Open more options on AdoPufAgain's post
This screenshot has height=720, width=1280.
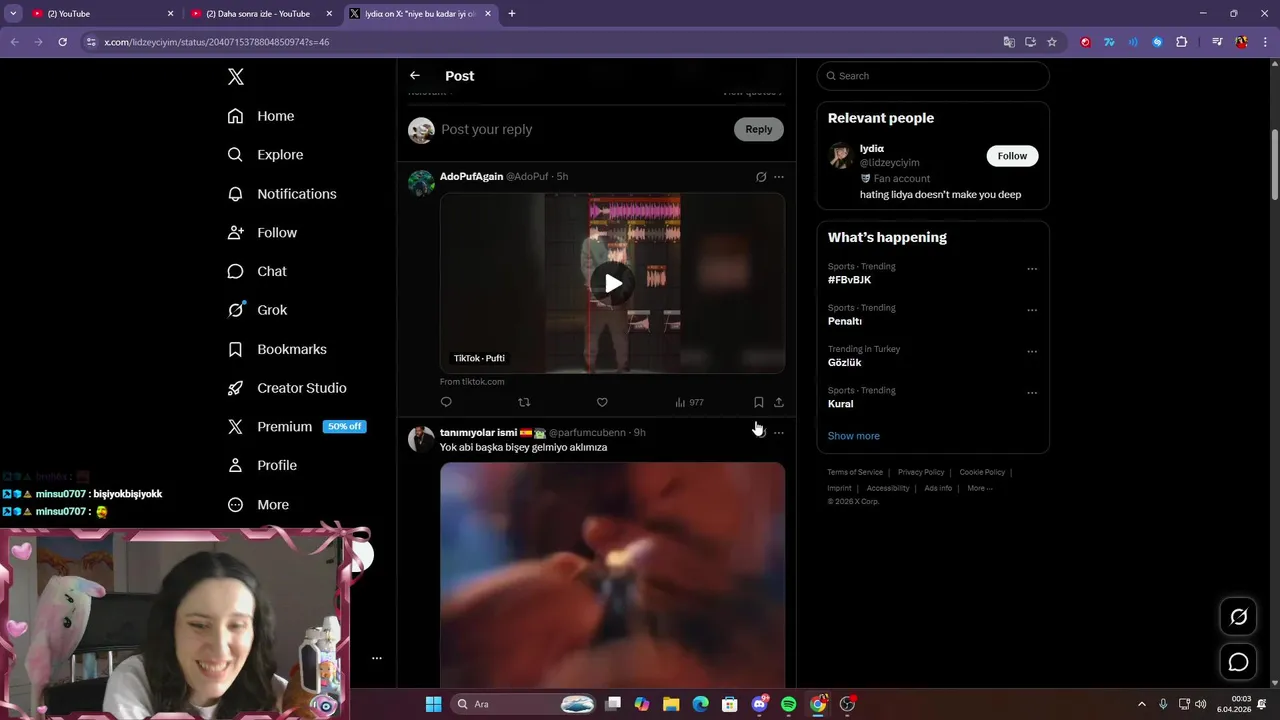[779, 177]
